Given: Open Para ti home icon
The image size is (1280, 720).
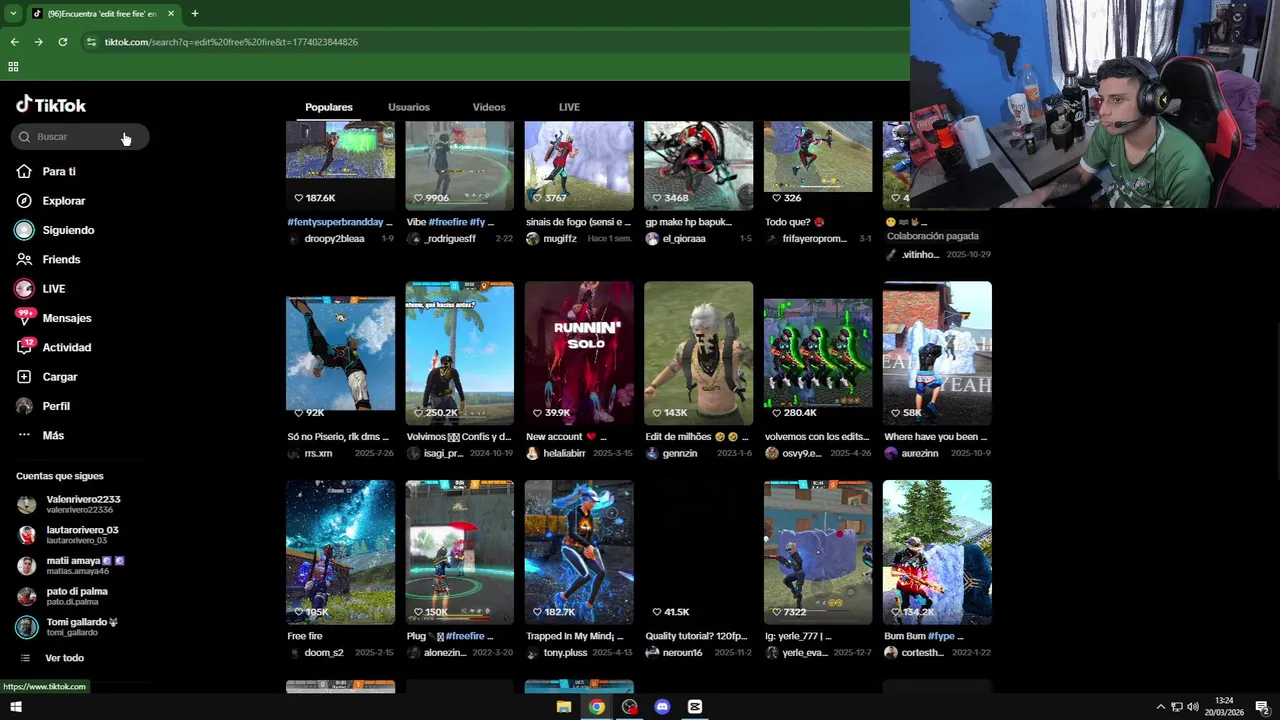Looking at the screenshot, I should 24,171.
